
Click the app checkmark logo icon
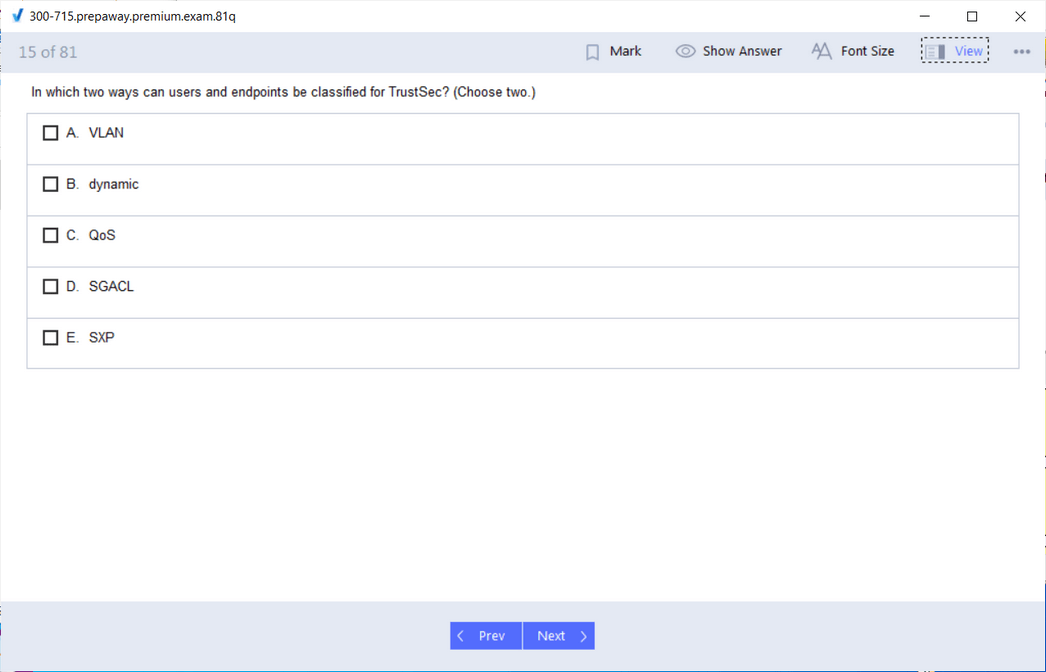tap(17, 16)
